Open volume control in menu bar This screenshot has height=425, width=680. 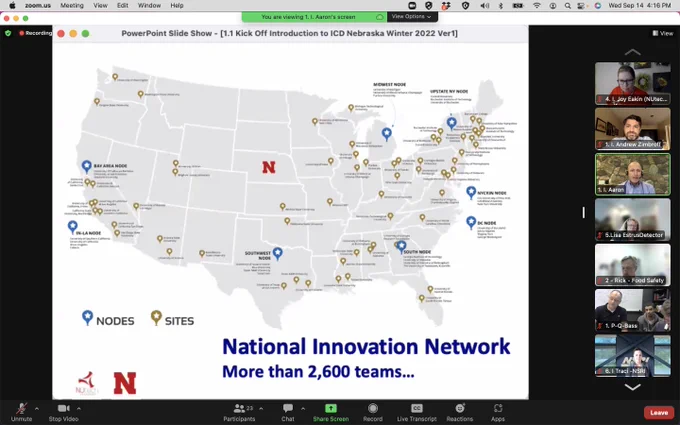(x=484, y=5)
